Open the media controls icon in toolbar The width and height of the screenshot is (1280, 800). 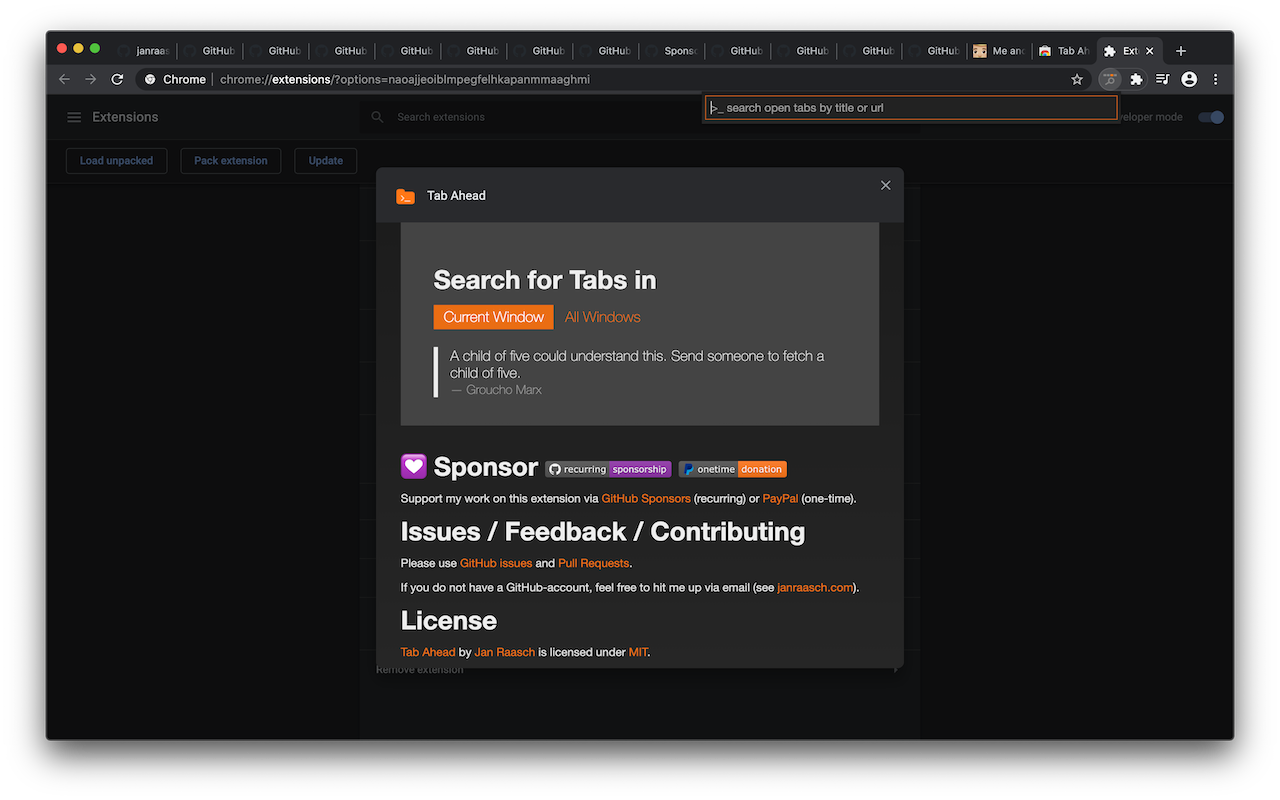1162,79
